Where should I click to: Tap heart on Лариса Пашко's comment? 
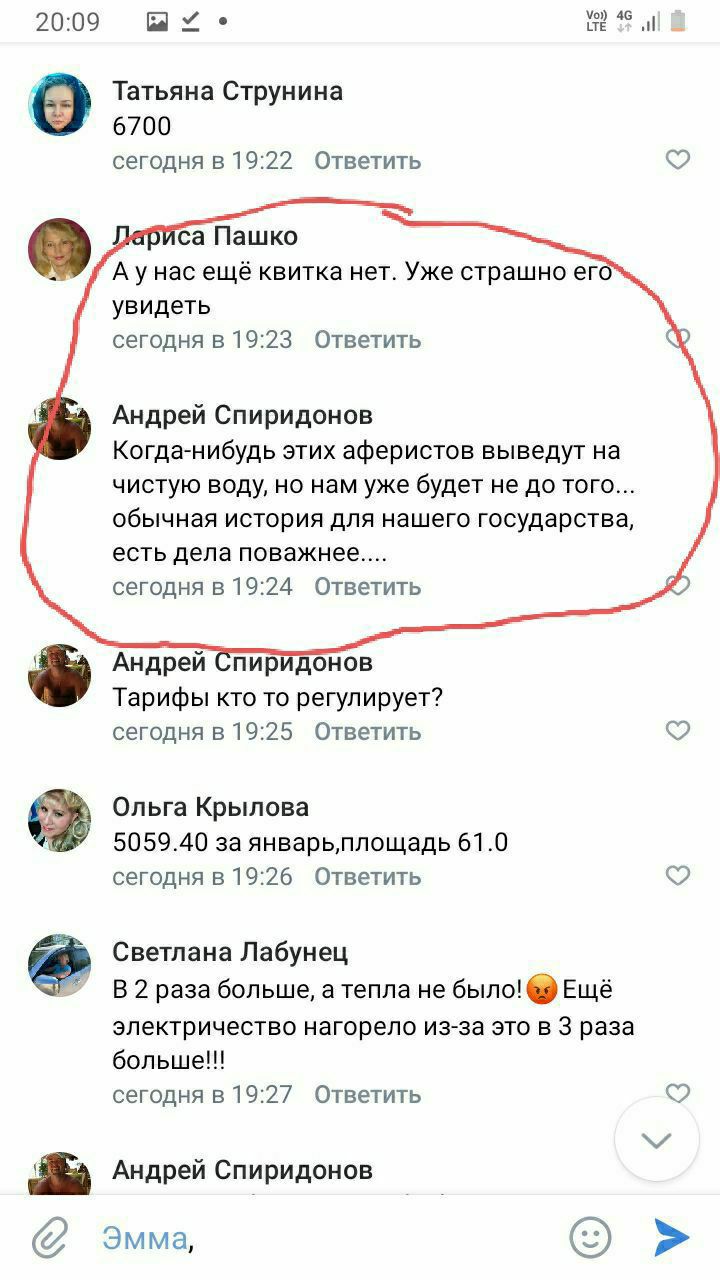(x=678, y=338)
